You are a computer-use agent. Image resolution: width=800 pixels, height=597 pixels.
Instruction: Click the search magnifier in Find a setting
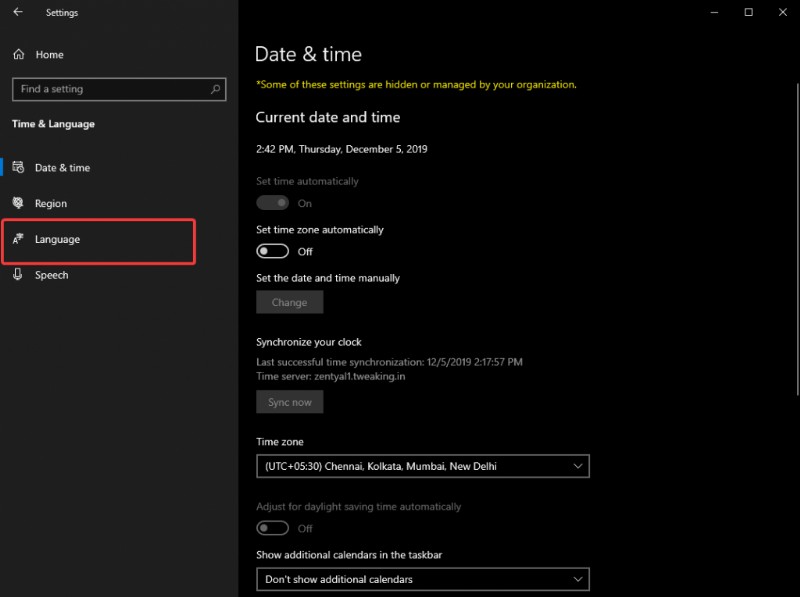click(215, 89)
